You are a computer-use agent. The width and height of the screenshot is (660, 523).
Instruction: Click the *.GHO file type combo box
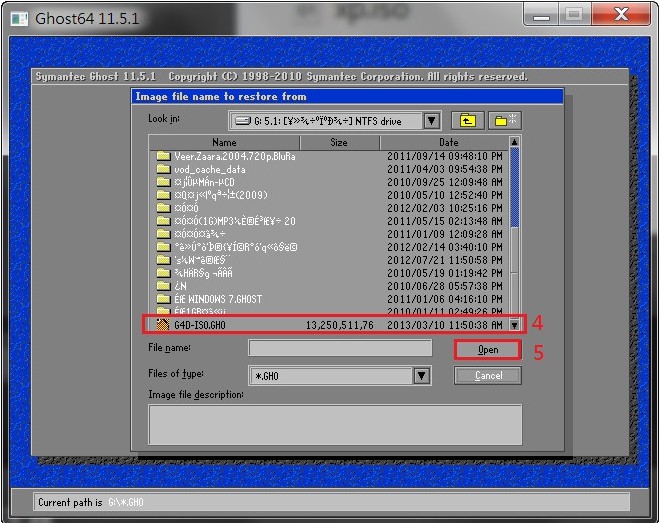click(340, 376)
